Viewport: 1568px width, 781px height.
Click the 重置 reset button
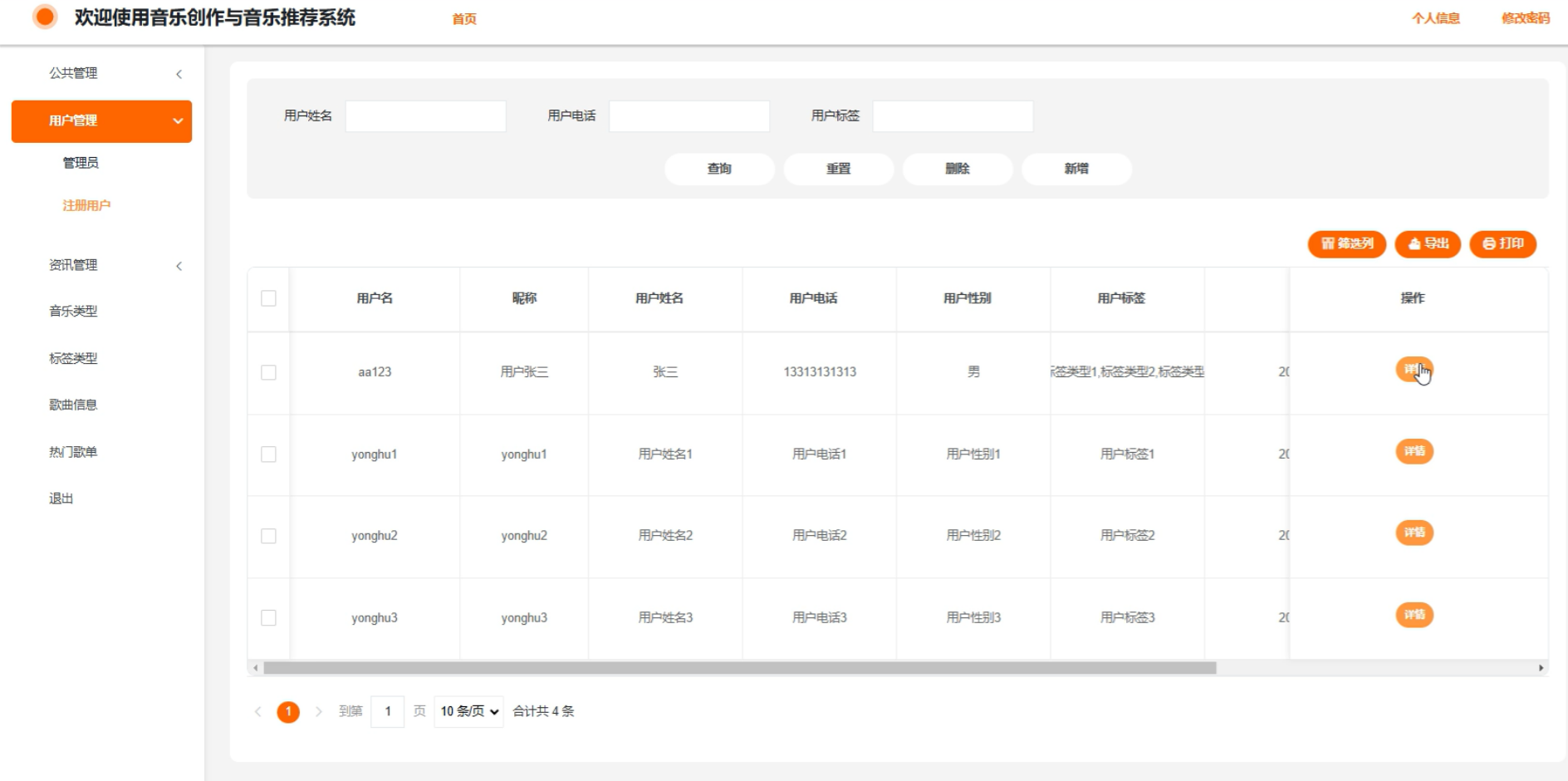[838, 169]
